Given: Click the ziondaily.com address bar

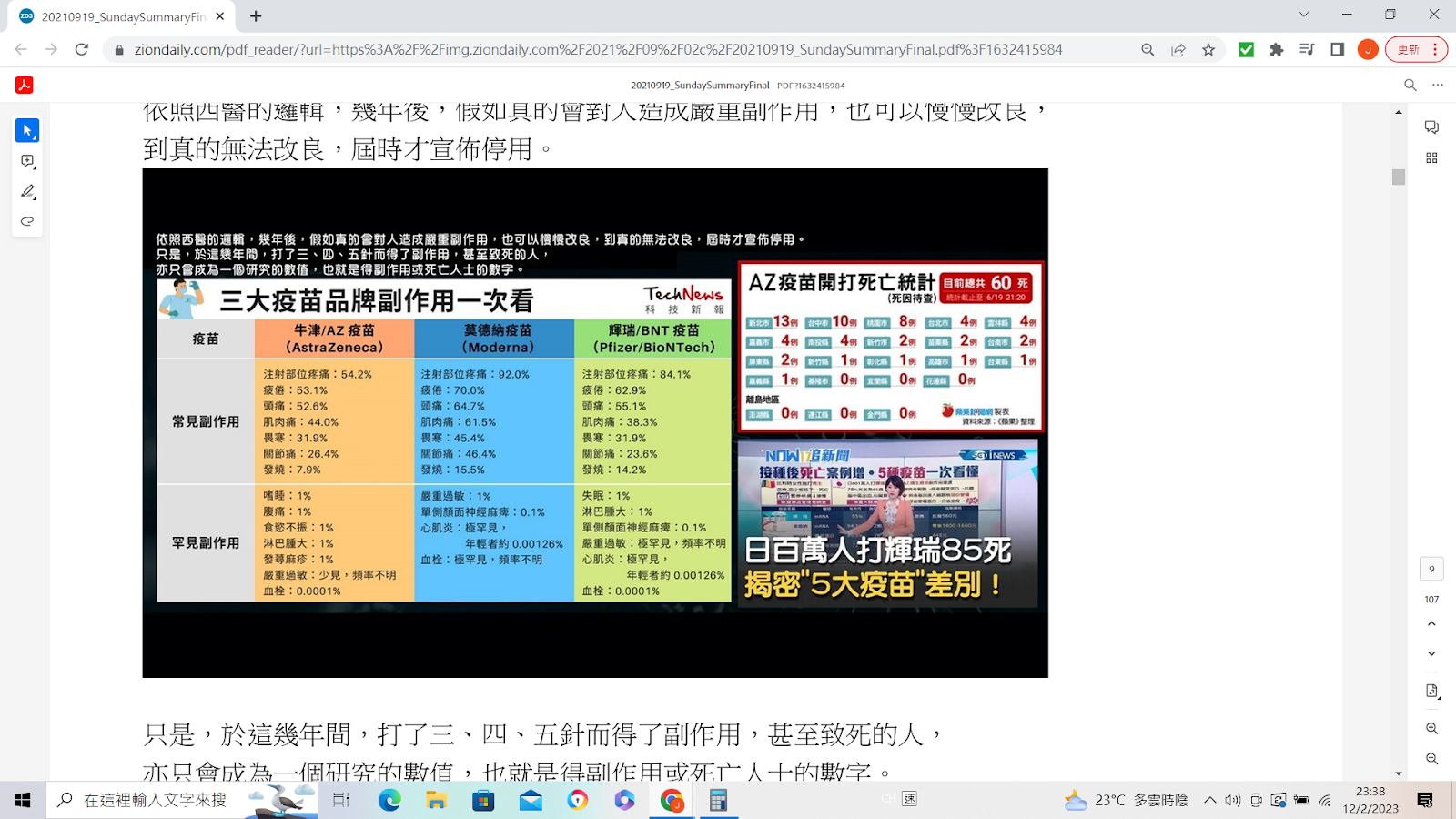Looking at the screenshot, I should click(598, 50).
